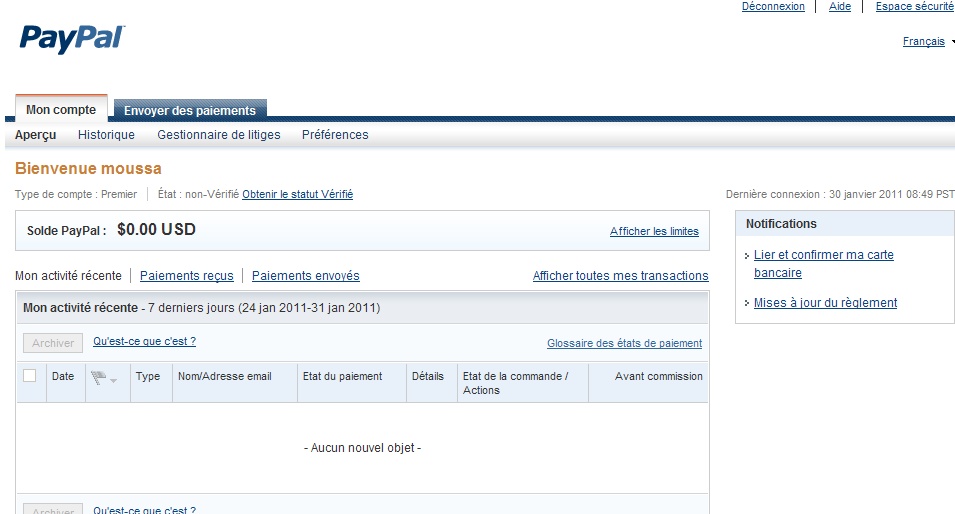Click the PayPal logo
The width and height of the screenshot is (955, 514).
72,40
